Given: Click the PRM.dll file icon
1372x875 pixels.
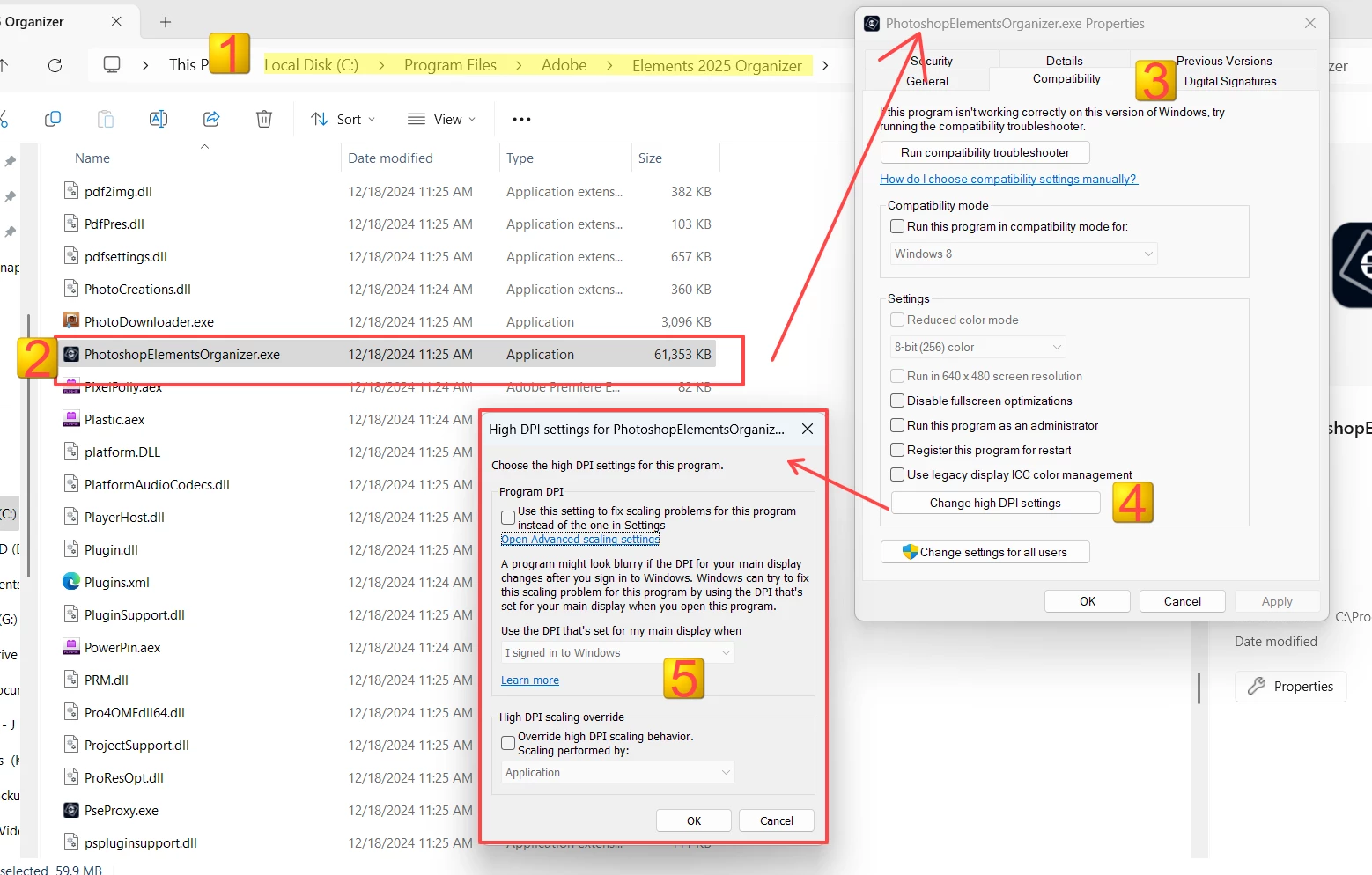Looking at the screenshot, I should [71, 680].
